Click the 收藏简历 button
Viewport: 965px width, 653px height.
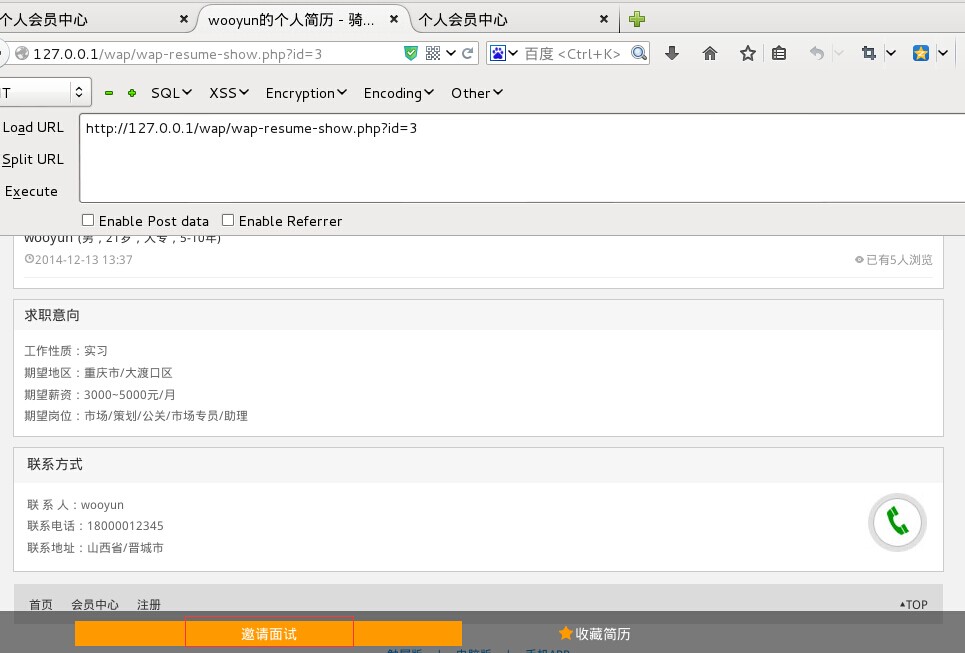[595, 634]
